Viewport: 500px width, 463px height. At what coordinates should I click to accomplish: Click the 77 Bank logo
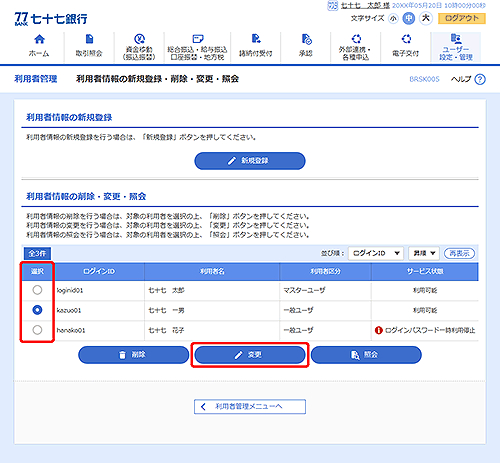pos(51,19)
